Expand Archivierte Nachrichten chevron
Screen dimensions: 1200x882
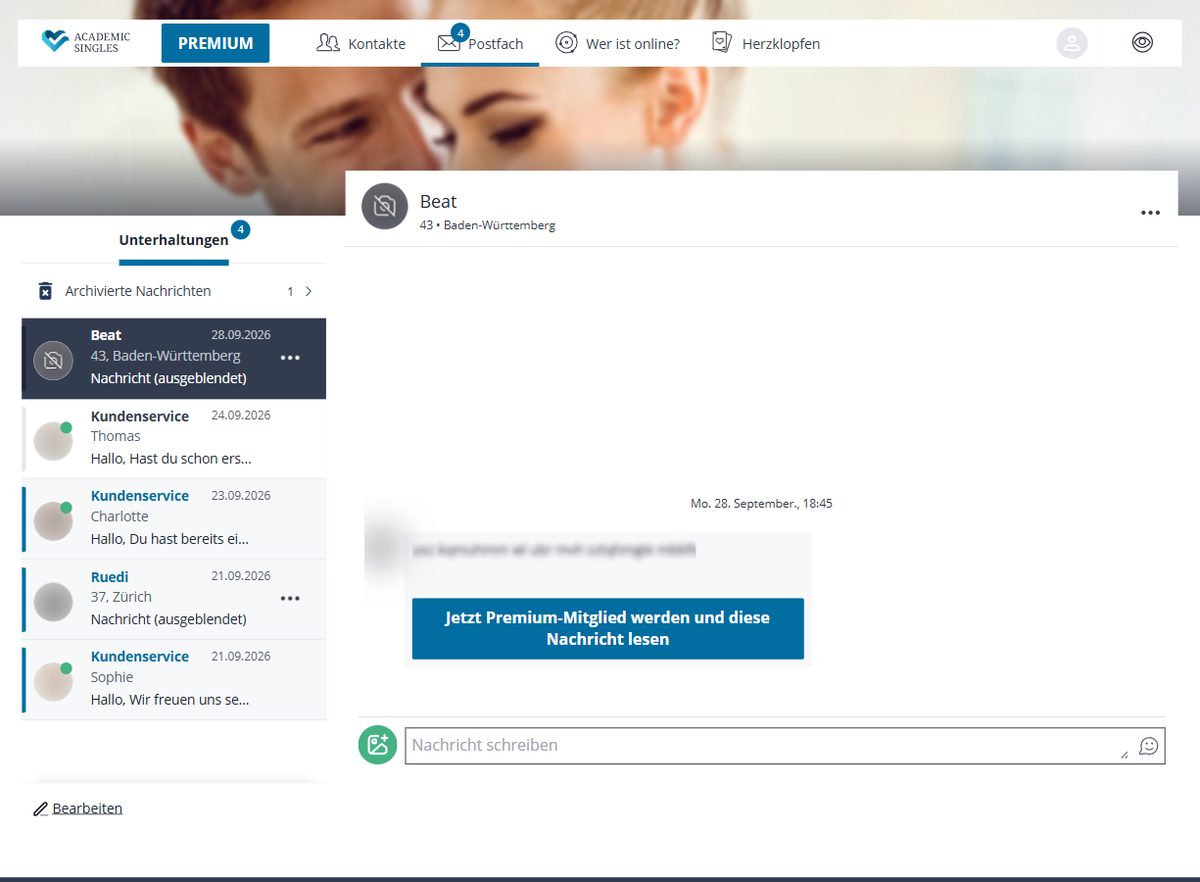(x=308, y=291)
